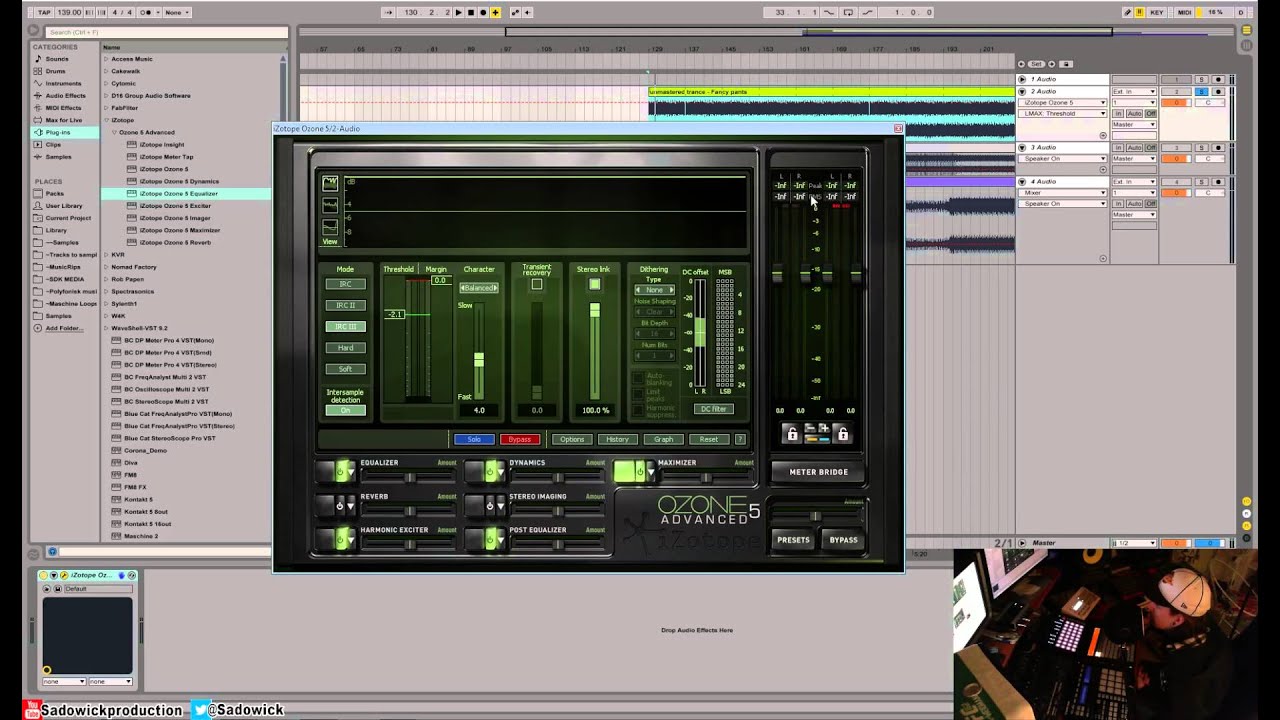Select Max for Live category
1280x720 pixels.
(64, 120)
